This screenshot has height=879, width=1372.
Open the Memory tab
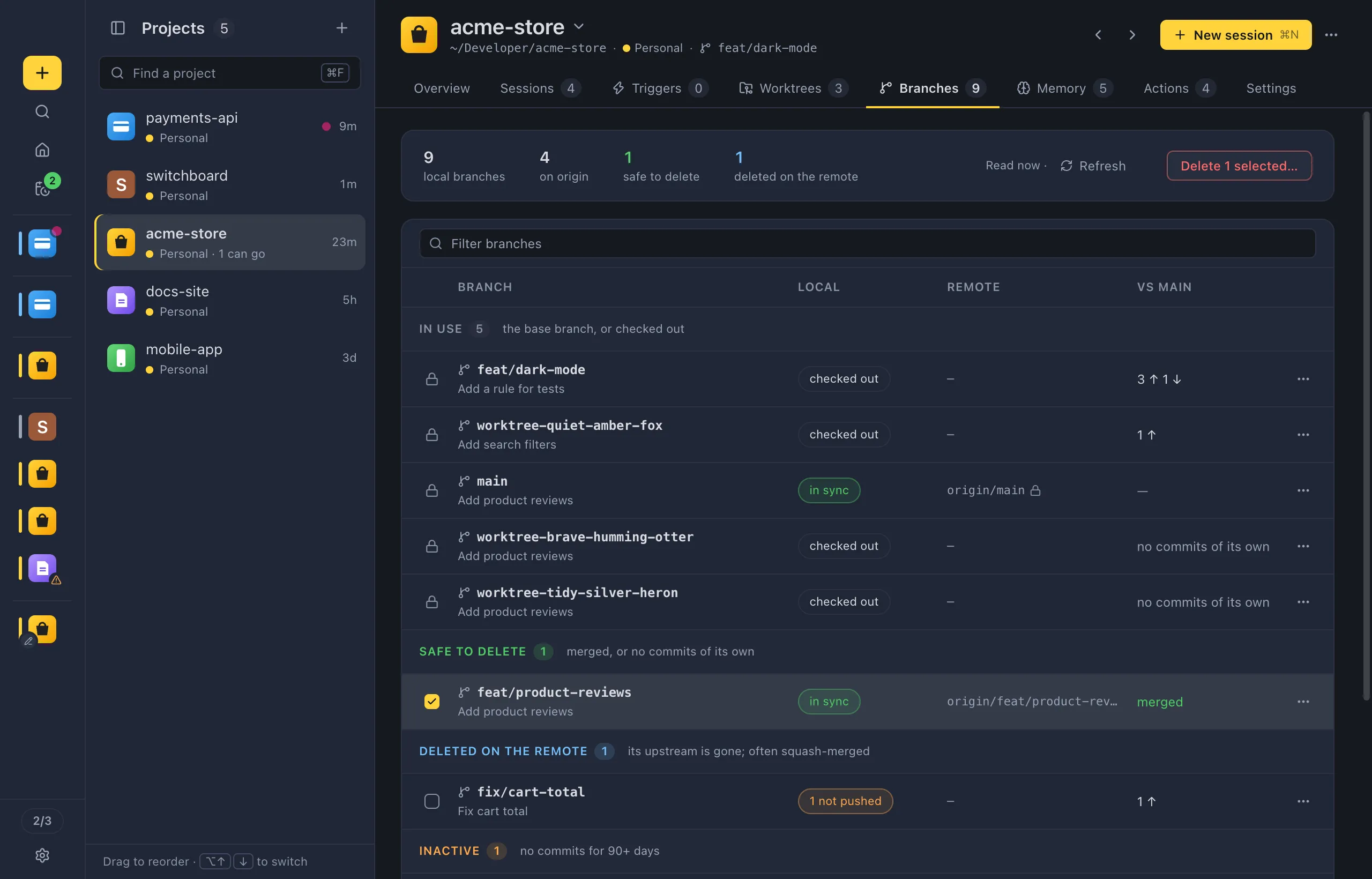coord(1065,88)
